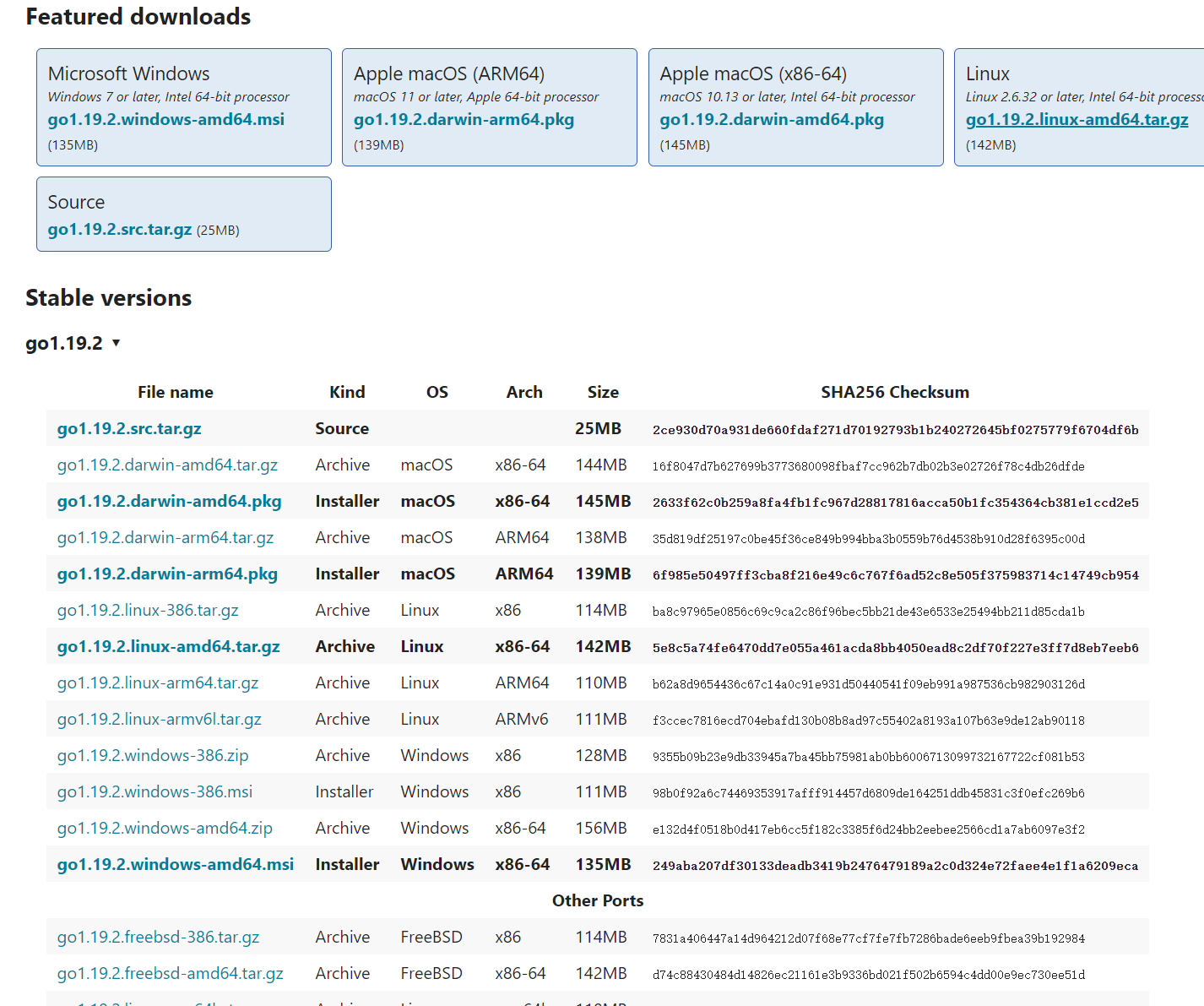The width and height of the screenshot is (1204, 1006).
Task: Download go1.19.2.darwin-arm64.pkg from macOS ARM64 card
Action: (x=464, y=119)
